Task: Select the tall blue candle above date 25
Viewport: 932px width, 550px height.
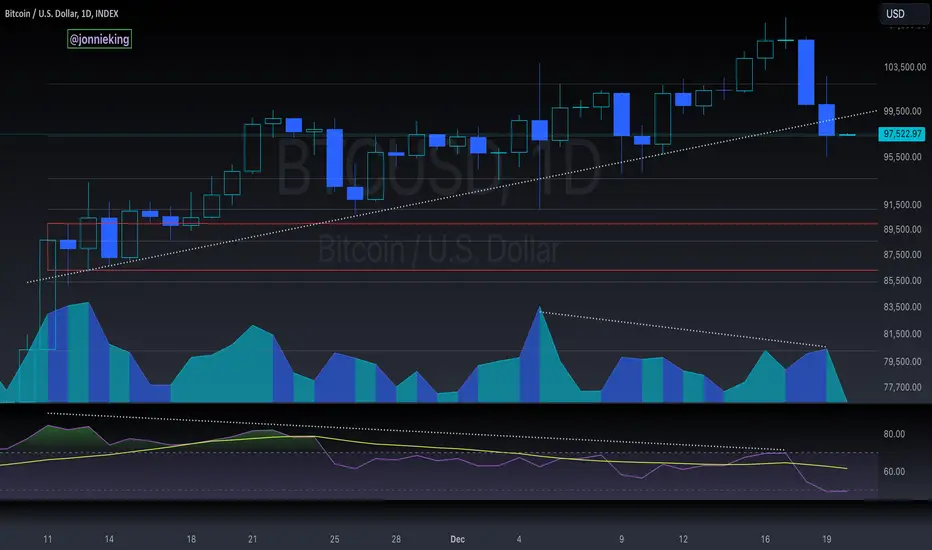Action: (x=335, y=158)
